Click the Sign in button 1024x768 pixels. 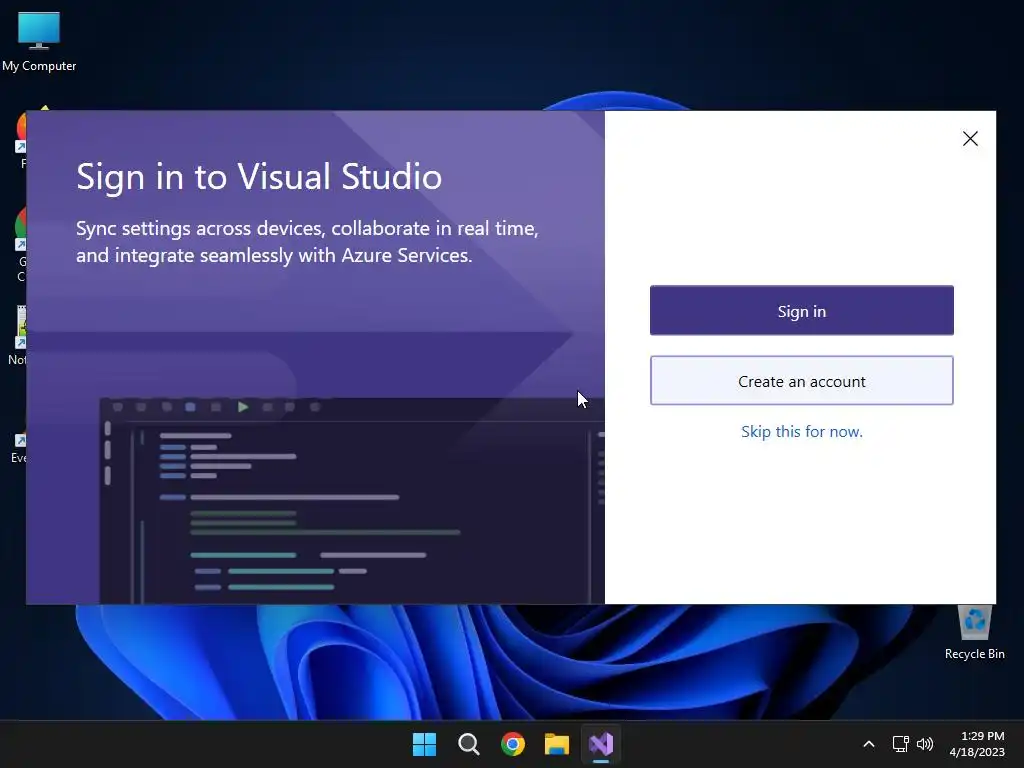801,311
